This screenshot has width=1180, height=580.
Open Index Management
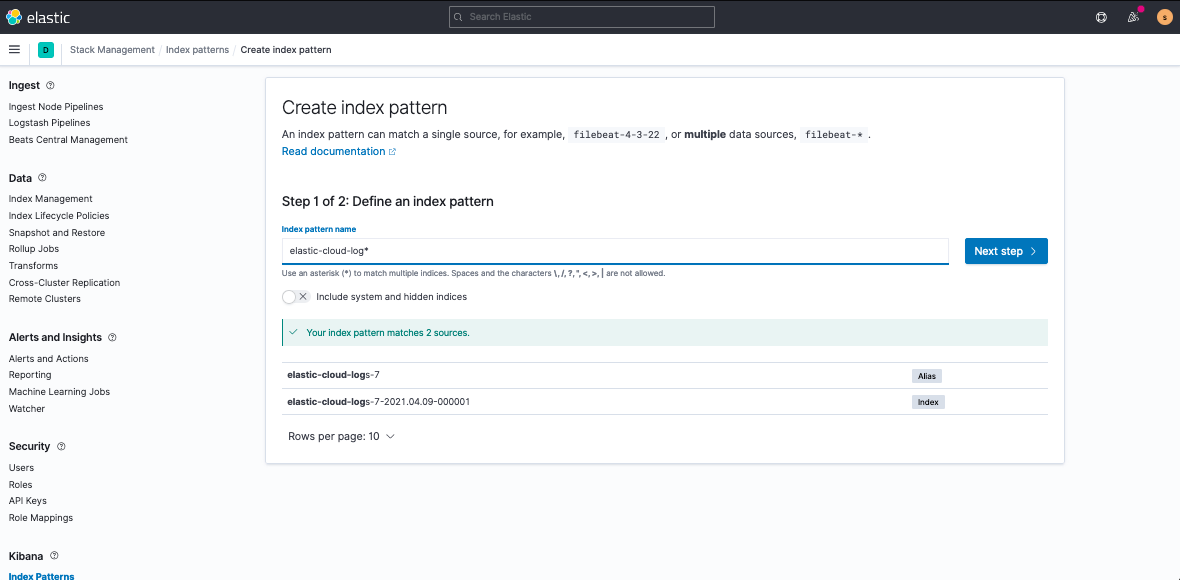click(x=51, y=199)
